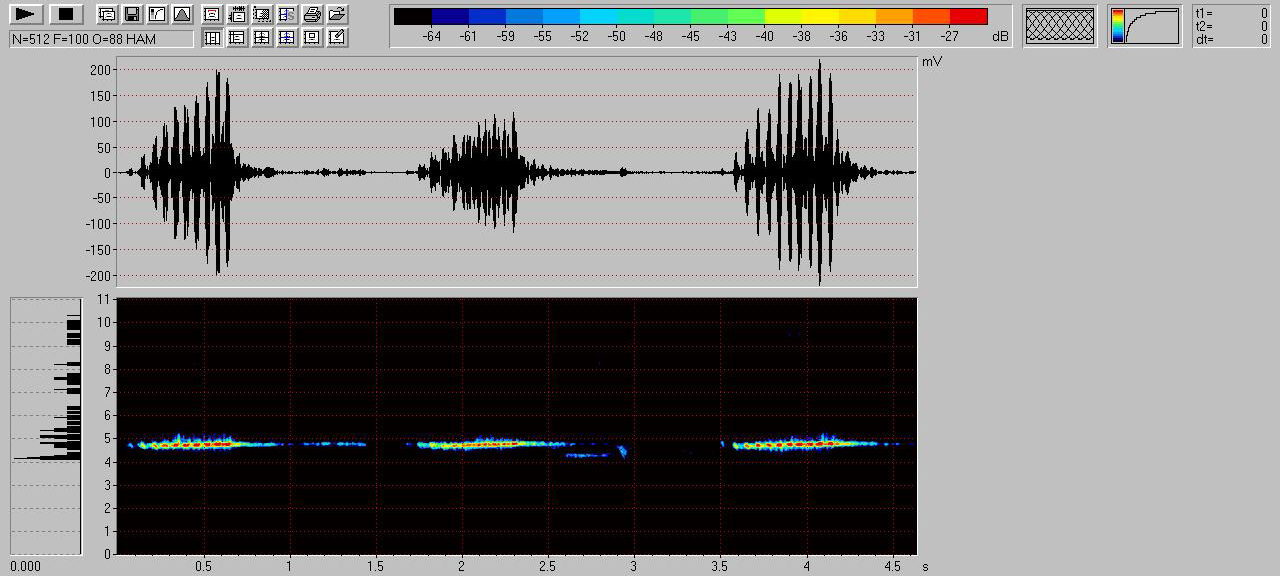Click the N=512 F=100 O=88 HAM parameters field
Image resolution: width=1280 pixels, height=576 pixels.
101,38
